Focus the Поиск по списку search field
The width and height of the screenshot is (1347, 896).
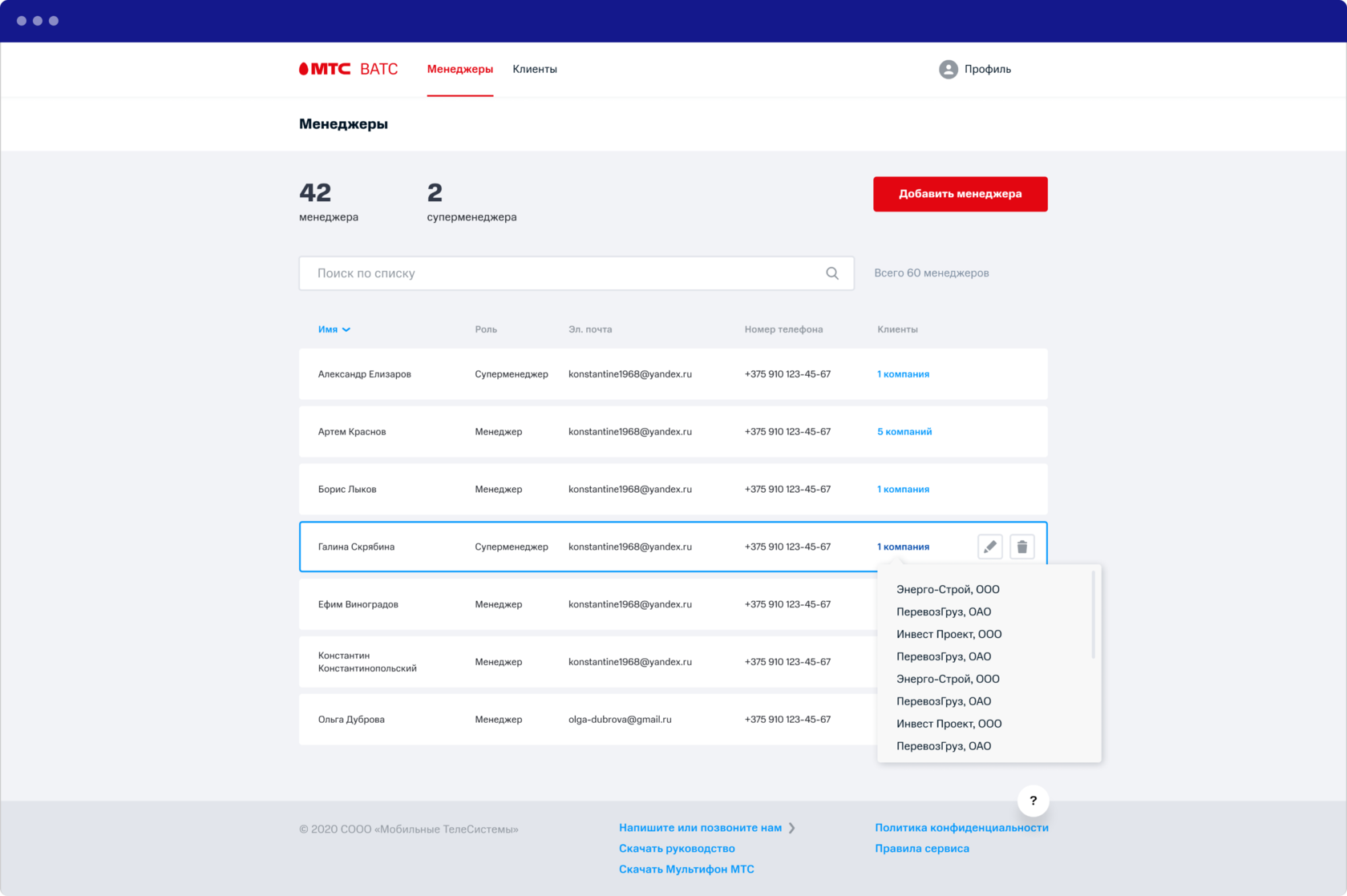pyautogui.click(x=576, y=273)
